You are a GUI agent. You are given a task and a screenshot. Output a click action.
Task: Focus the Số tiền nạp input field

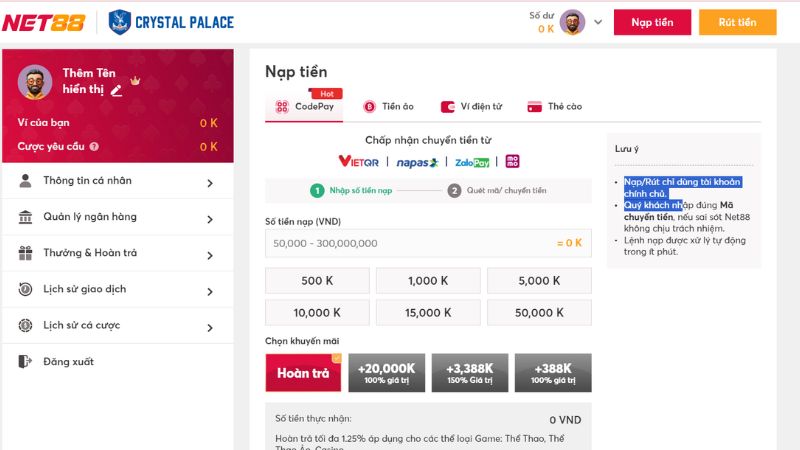(410, 243)
